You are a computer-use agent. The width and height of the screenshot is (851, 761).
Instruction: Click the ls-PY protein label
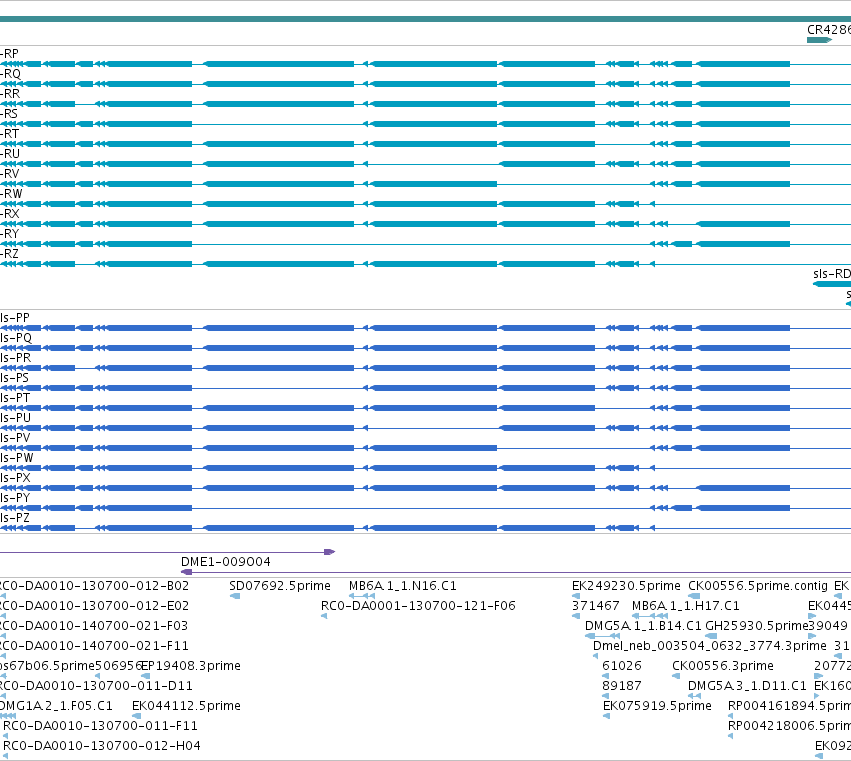pyautogui.click(x=15, y=498)
